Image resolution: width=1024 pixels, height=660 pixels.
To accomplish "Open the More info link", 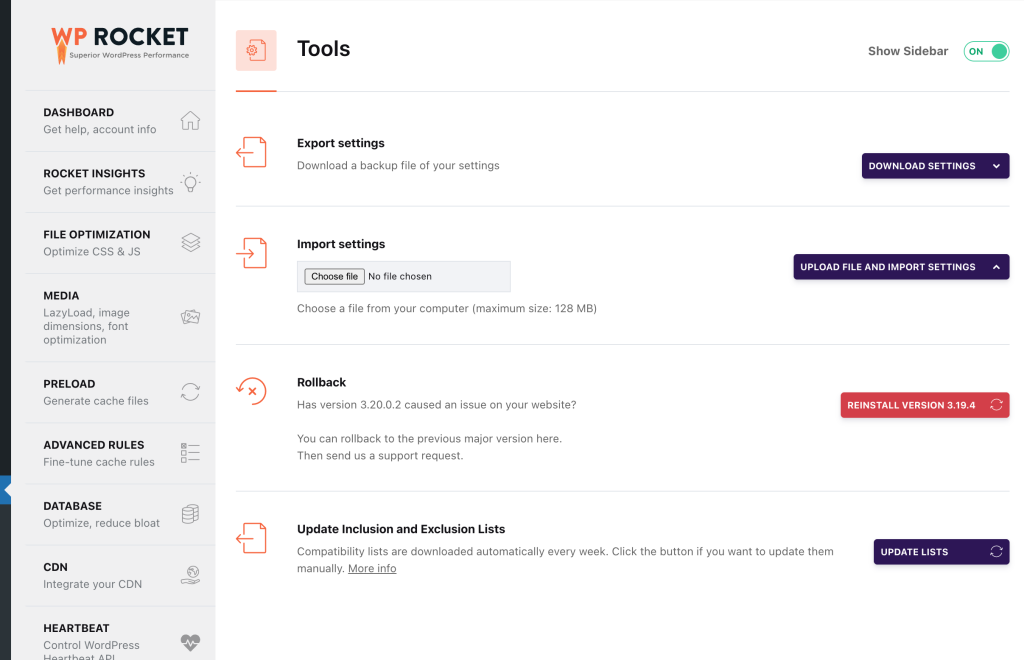I will click(371, 567).
